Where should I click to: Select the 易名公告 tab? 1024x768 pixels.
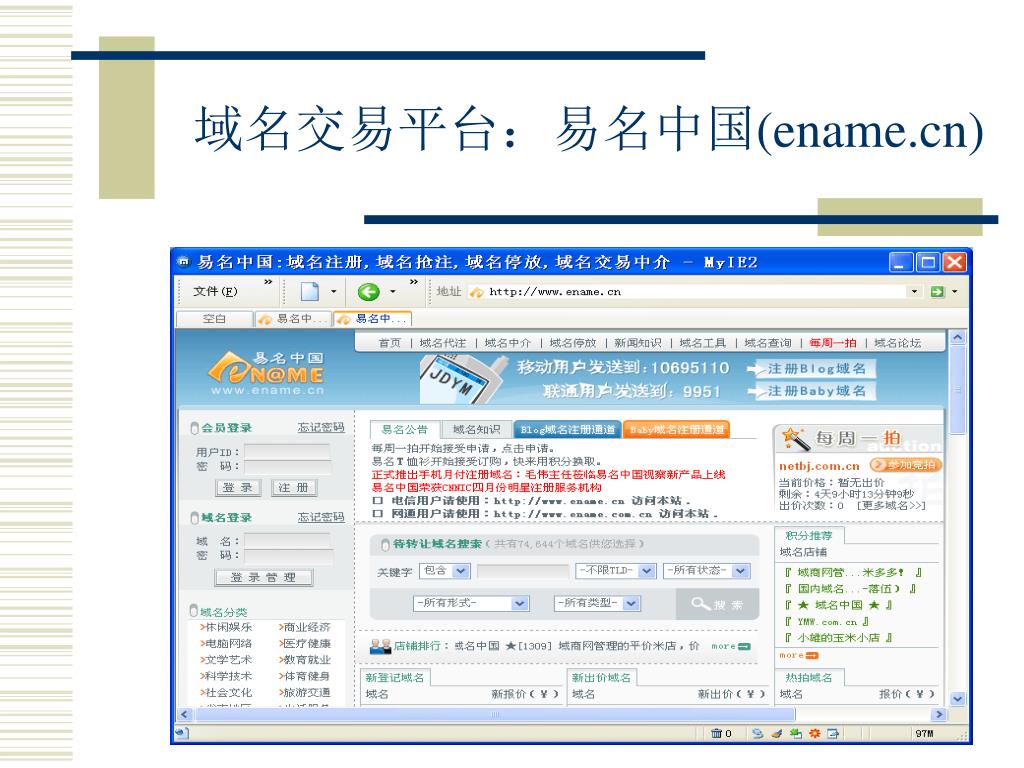405,429
